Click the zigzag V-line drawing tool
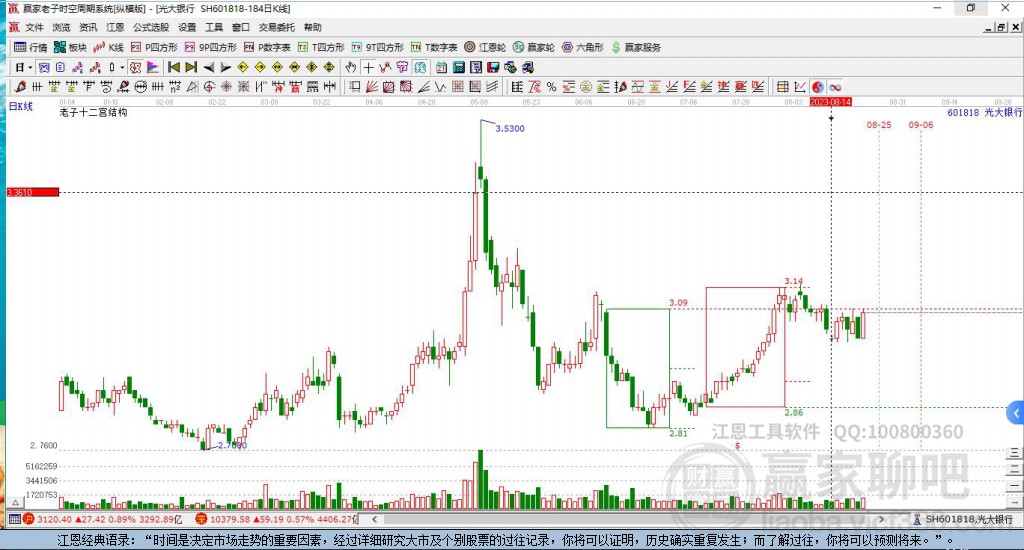Image resolution: width=1024 pixels, height=550 pixels. coord(441,86)
